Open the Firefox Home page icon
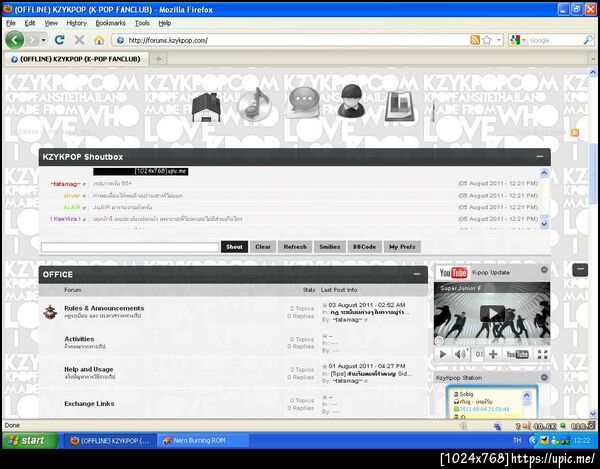 click(x=99, y=40)
